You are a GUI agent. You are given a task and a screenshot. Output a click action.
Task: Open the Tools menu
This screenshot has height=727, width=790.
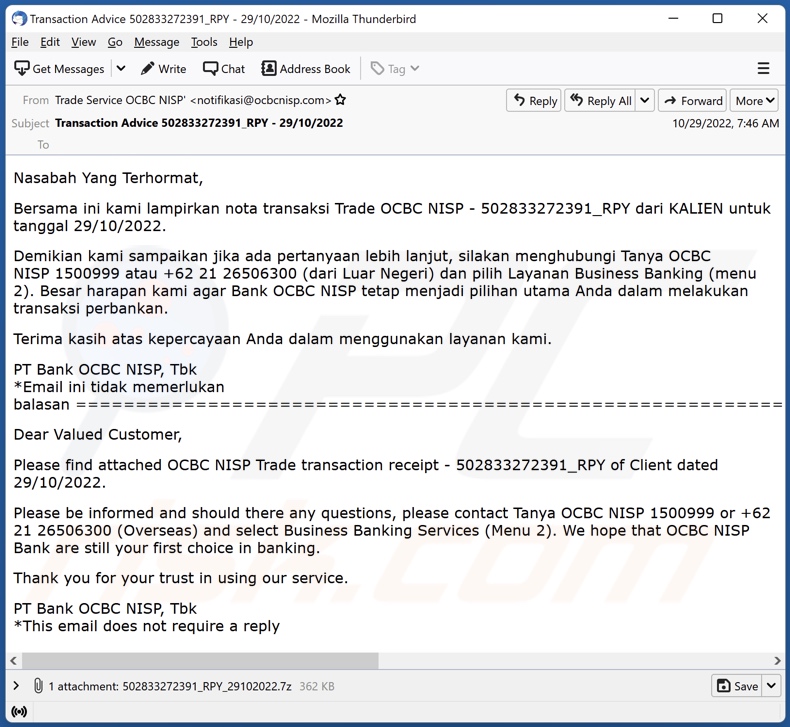(x=204, y=42)
